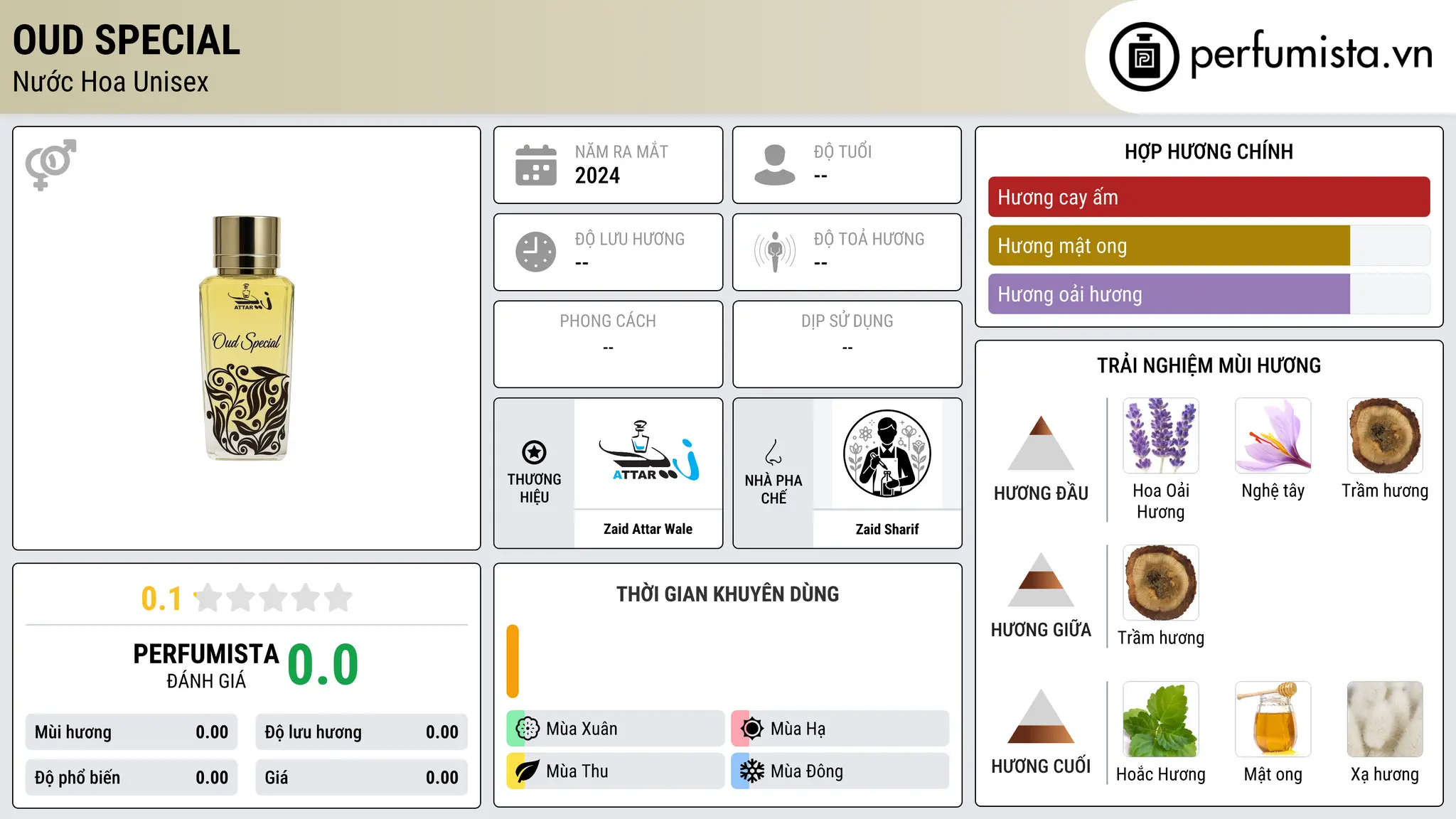Click the Xạ hương note name
The width and height of the screenshot is (1456, 819).
pyautogui.click(x=1385, y=774)
